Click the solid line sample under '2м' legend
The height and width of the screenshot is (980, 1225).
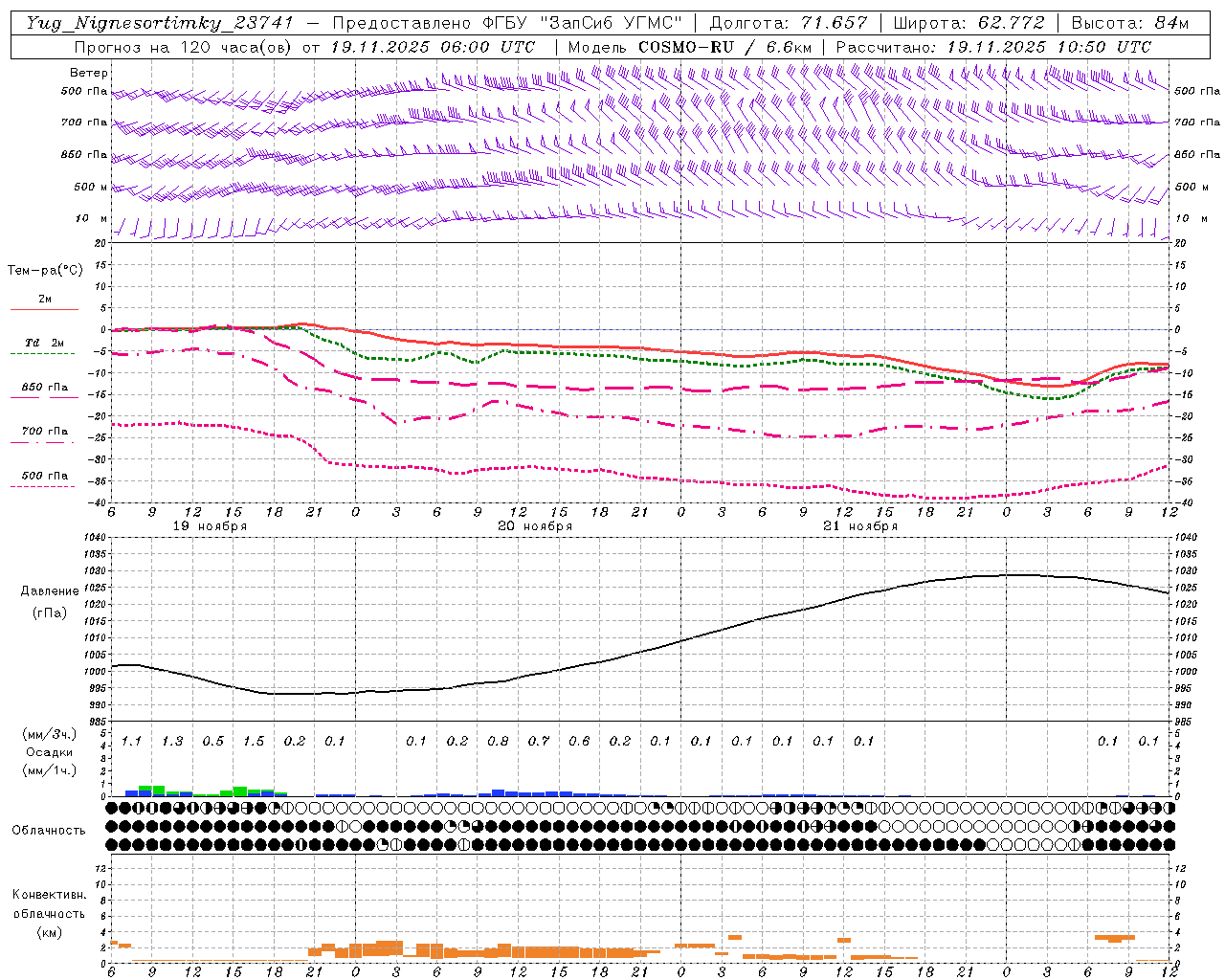pyautogui.click(x=44, y=309)
